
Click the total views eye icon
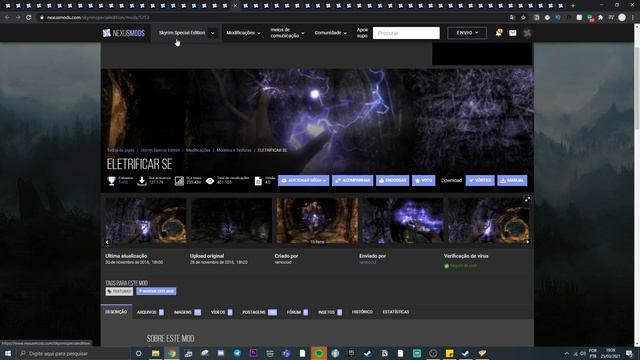coord(210,181)
